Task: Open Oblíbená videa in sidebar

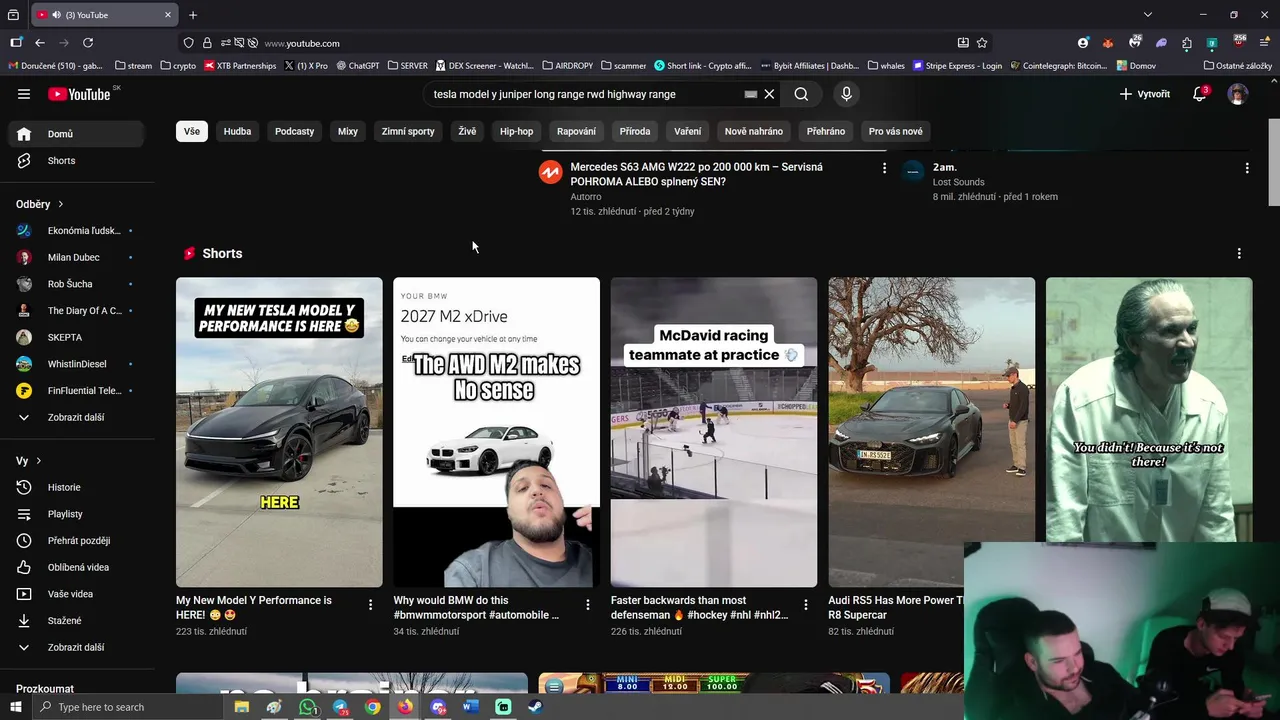Action: point(77,568)
